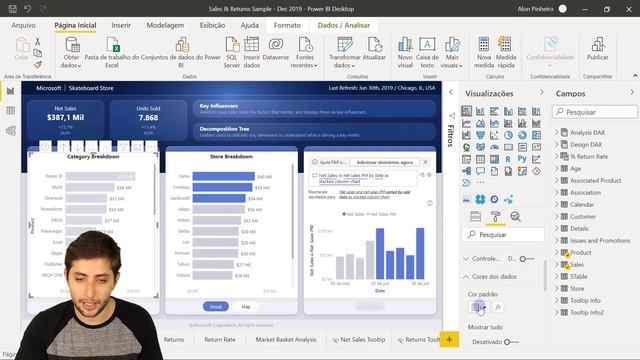Click the Campos Pesquisar search box
The height and width of the screenshot is (360, 640).
595,112
